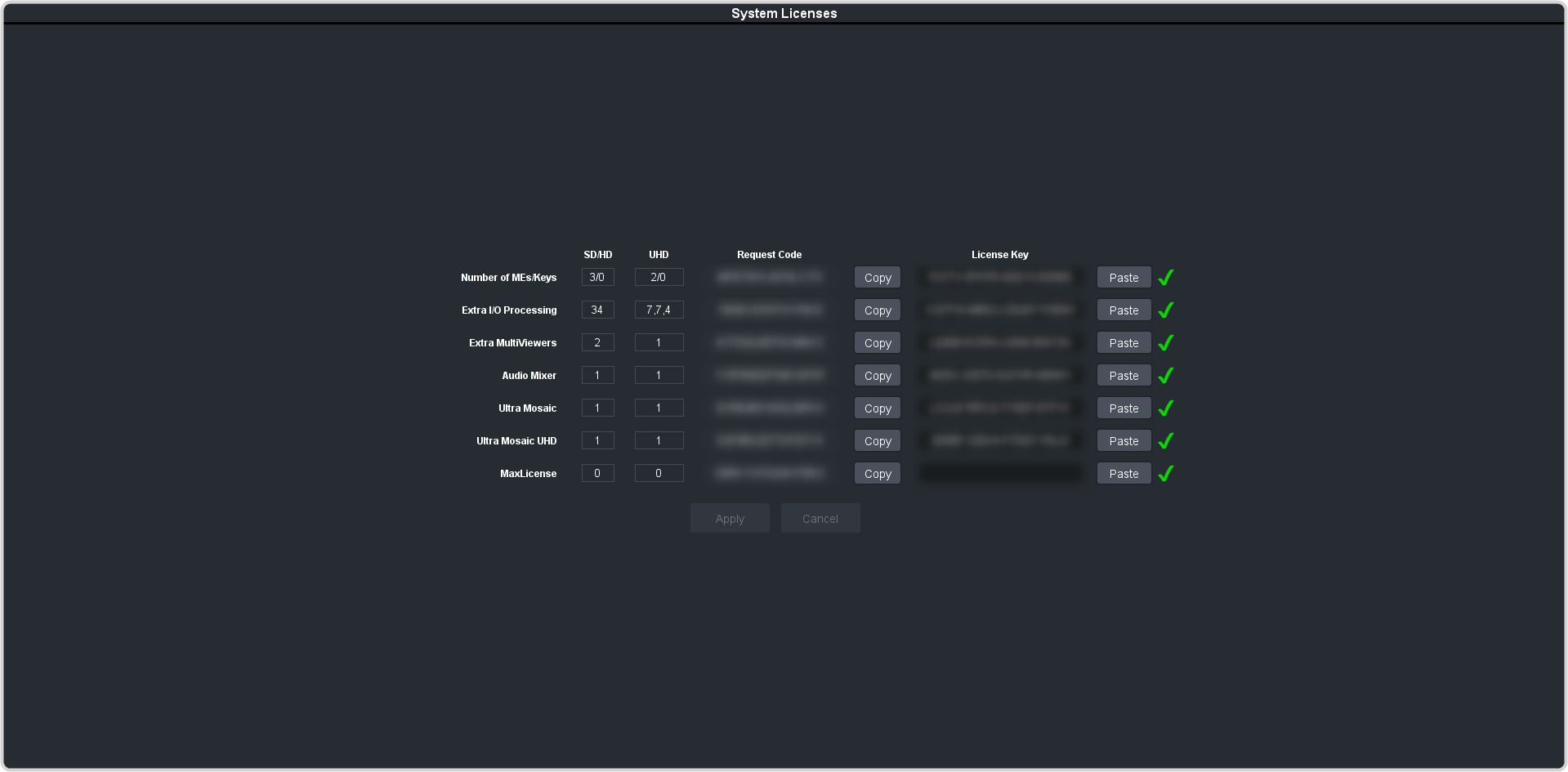Click the green checkmark beside Audio Mixer row
The height and width of the screenshot is (772, 1568).
click(x=1165, y=376)
